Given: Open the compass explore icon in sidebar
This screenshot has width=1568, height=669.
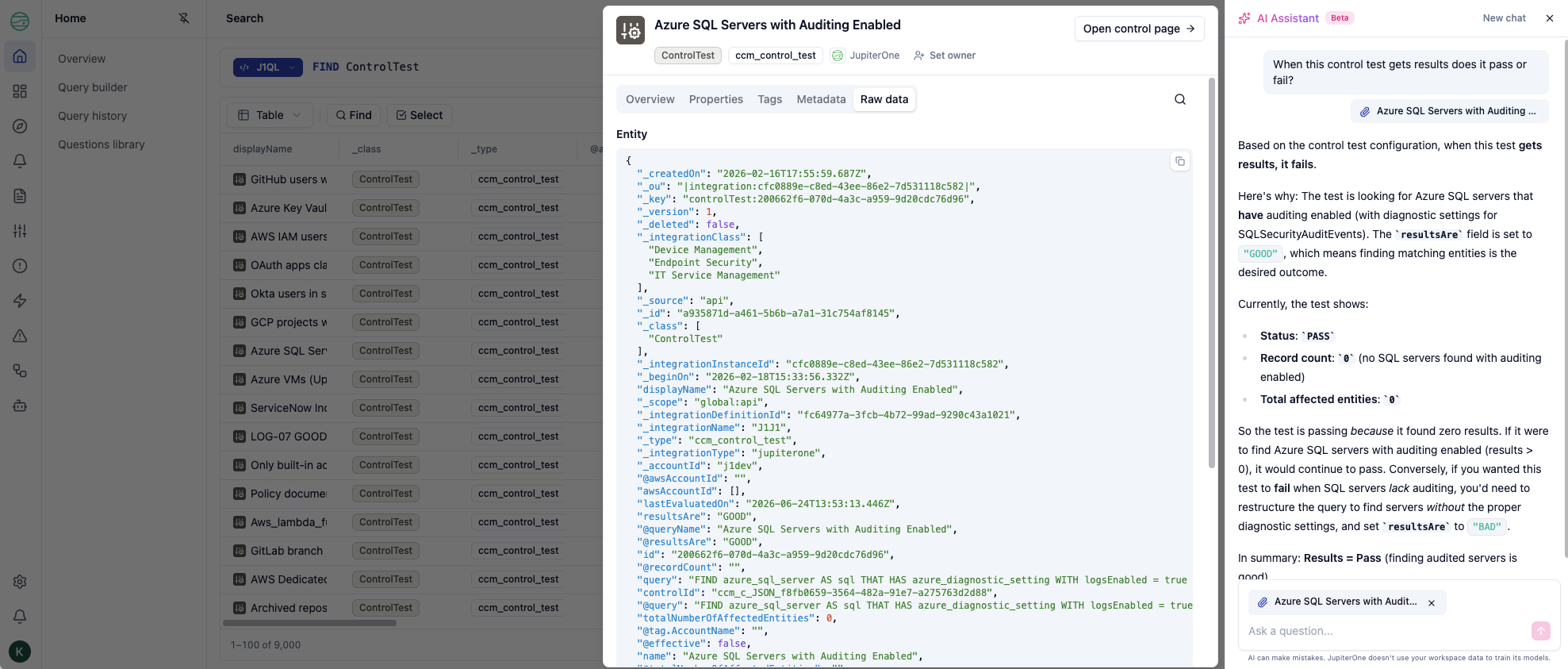Looking at the screenshot, I should click(x=20, y=126).
